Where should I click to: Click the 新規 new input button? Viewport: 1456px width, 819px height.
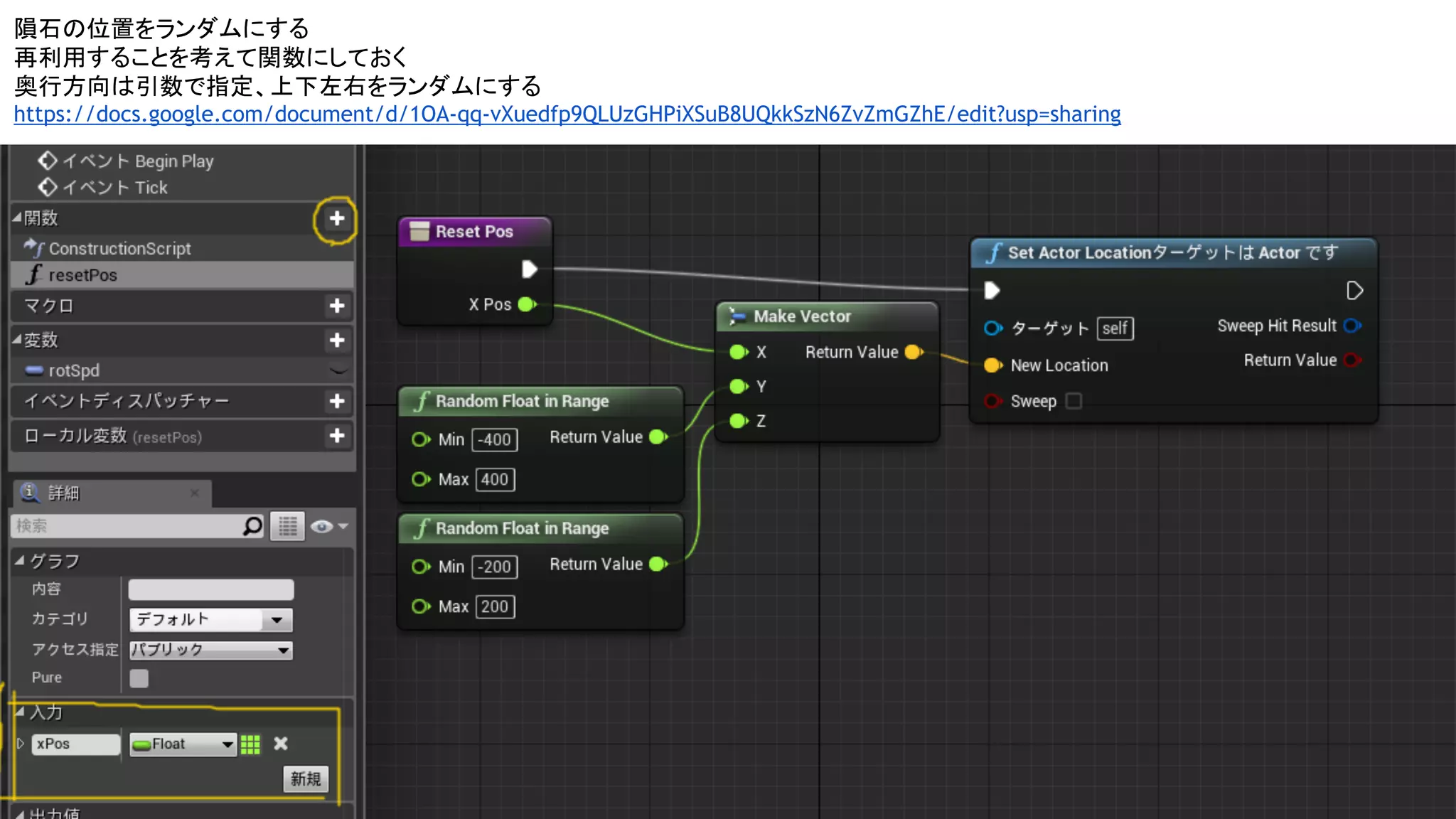tap(306, 779)
